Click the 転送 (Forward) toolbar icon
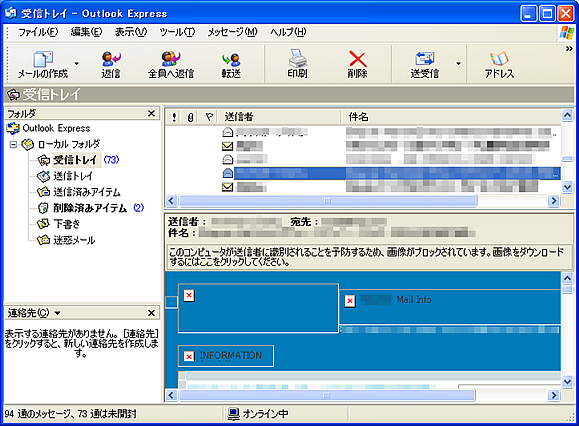 click(231, 59)
